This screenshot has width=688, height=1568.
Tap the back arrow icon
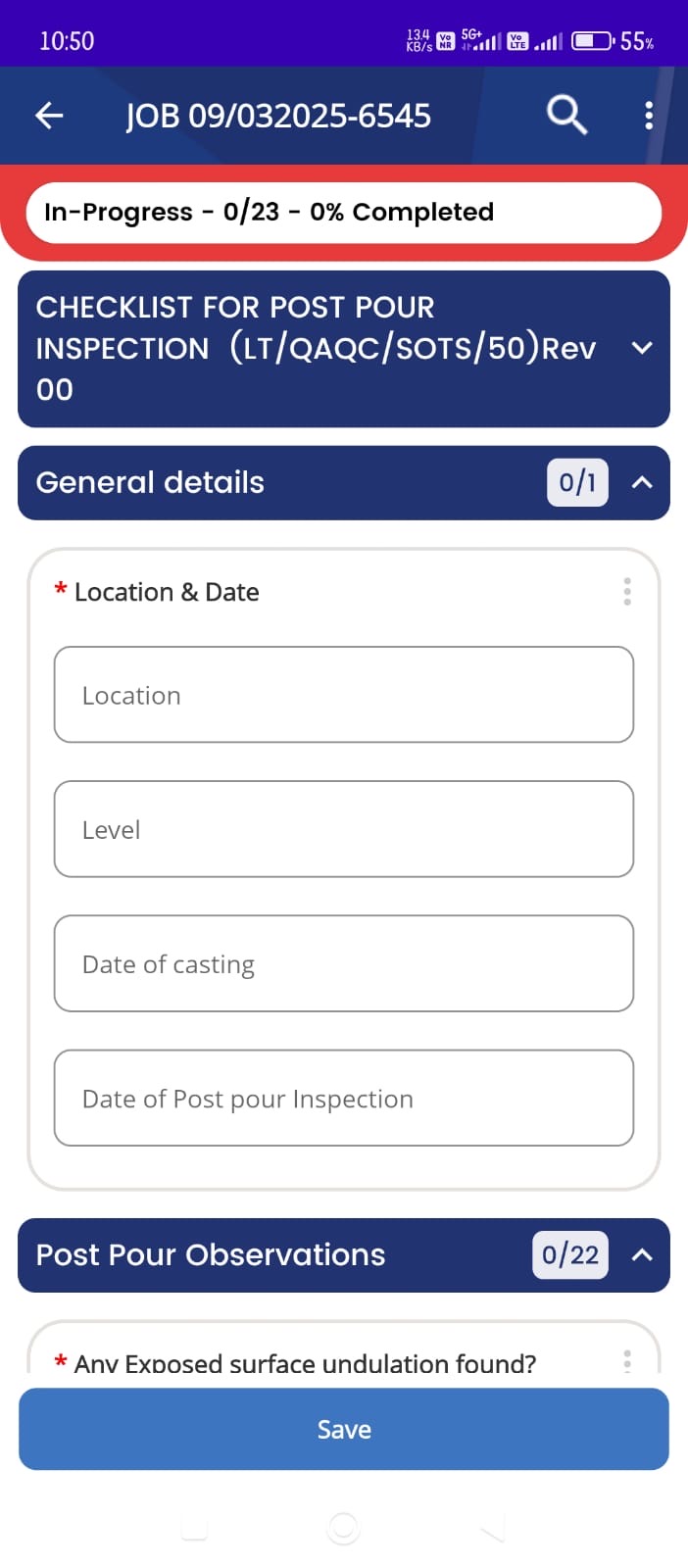coord(49,116)
